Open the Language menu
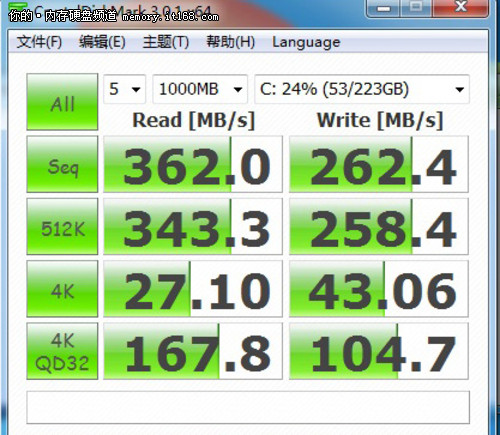The height and width of the screenshot is (435, 500). pos(306,42)
